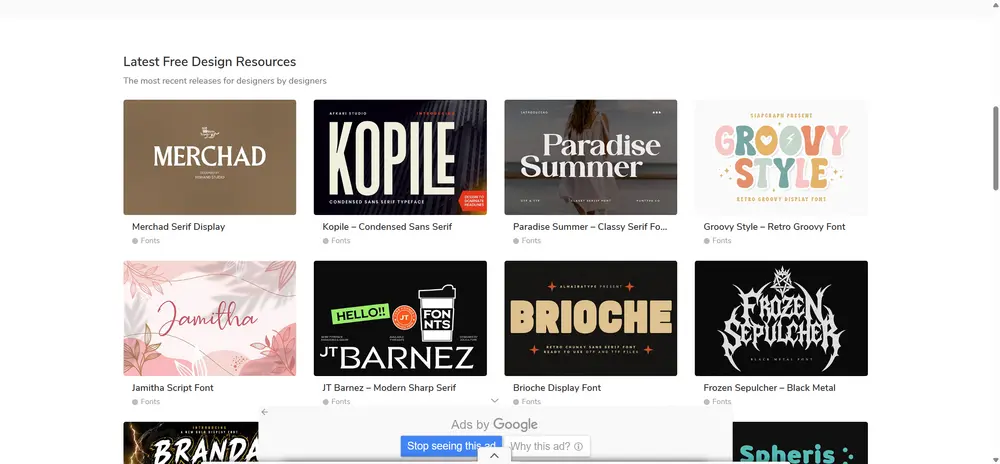Click Frozen Sepulcher – Black Metal title
Viewport: 1000px width, 464px height.
pos(769,388)
